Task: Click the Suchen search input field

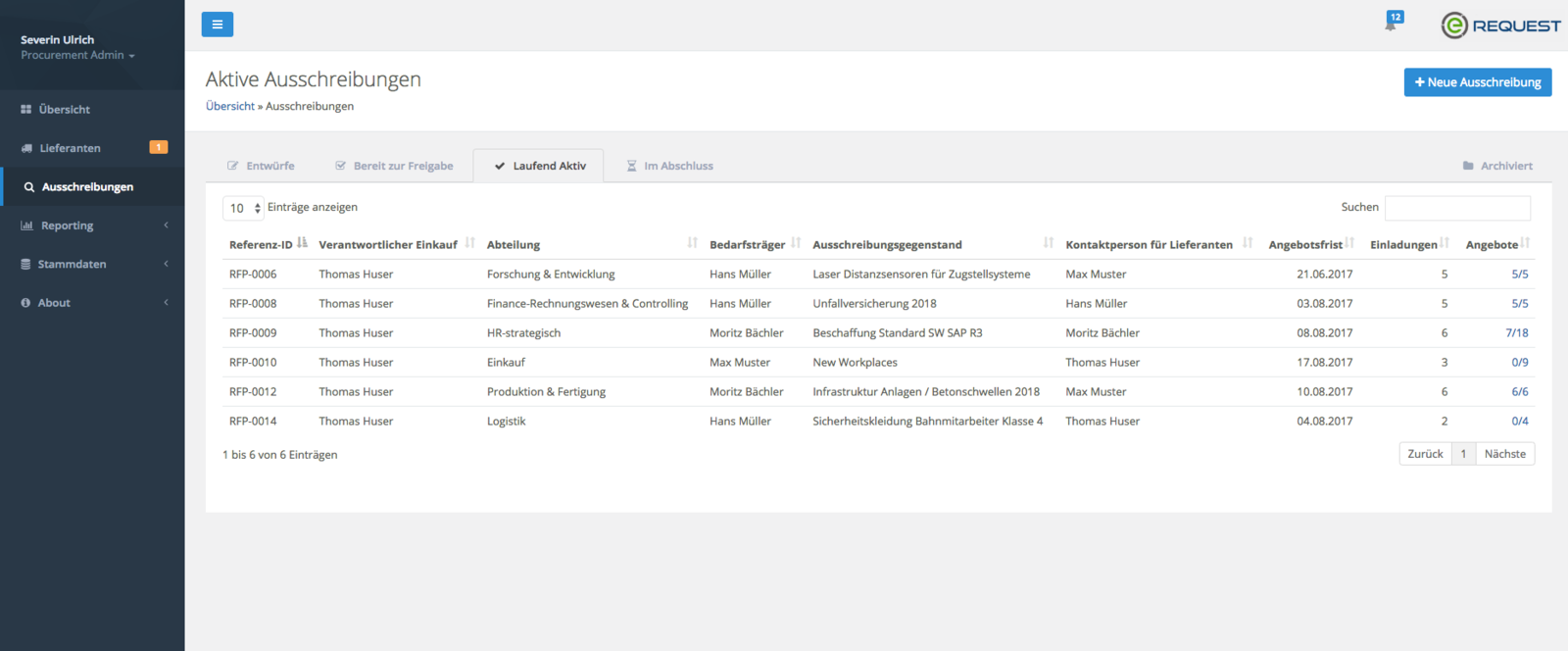Action: (x=1456, y=208)
